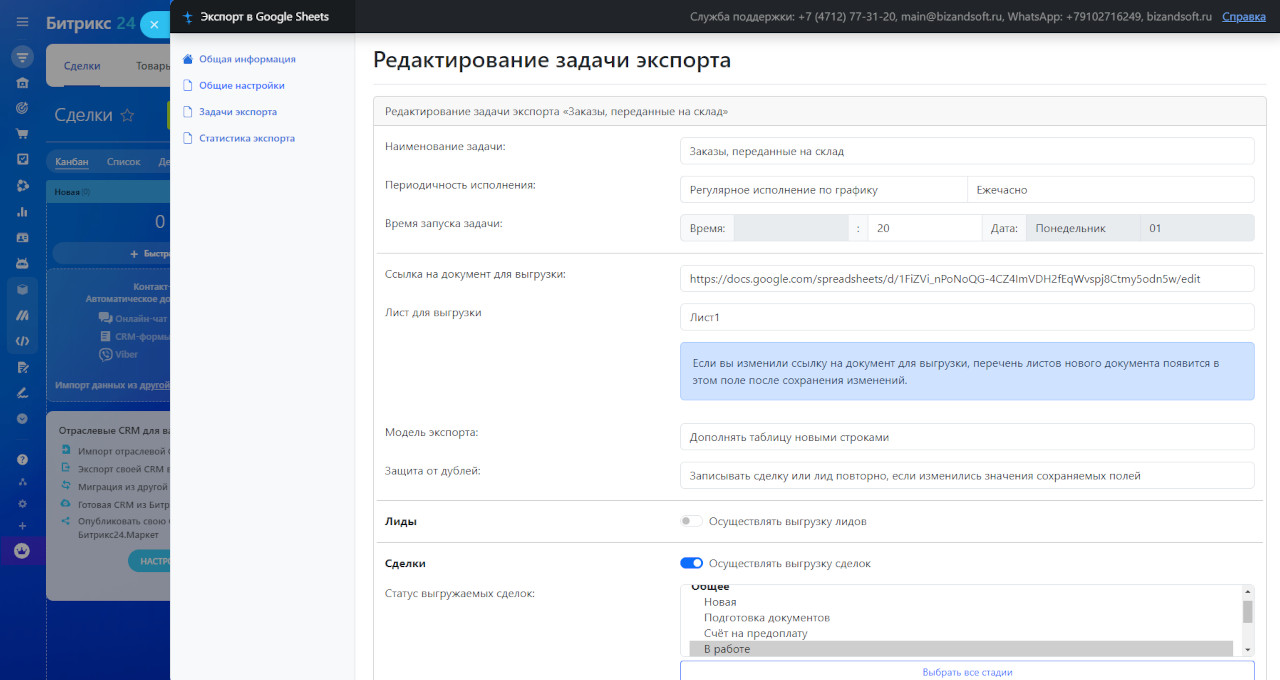Screen dimensions: 1280x680
Task: Go to Задачи экспорта in side menu
Action: 237,112
